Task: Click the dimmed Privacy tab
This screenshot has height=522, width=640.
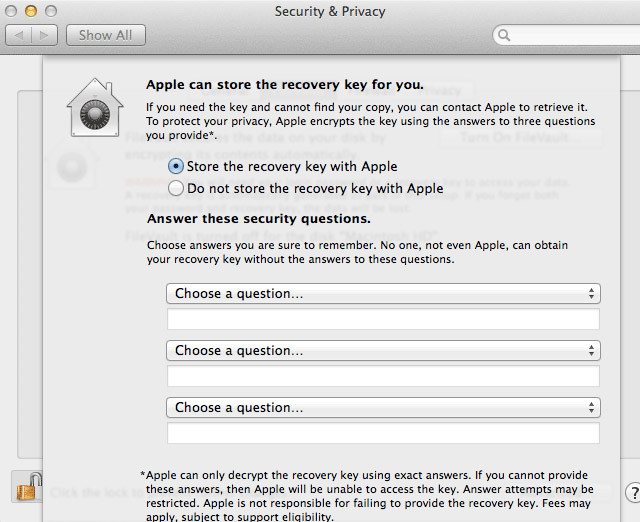Action: (440, 91)
